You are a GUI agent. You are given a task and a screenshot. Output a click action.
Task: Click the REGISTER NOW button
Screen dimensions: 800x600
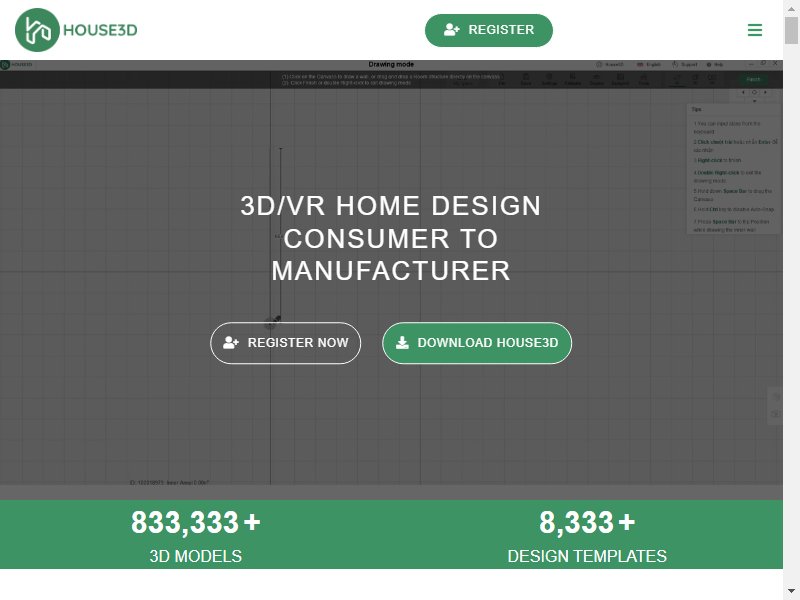click(x=285, y=343)
